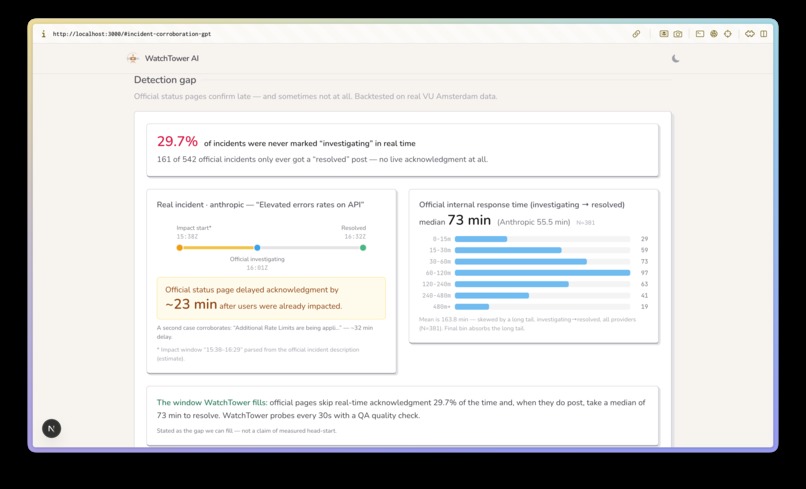Click count "59" beside 15-30m bar
Viewport: 806px width, 489px height.
(x=645, y=250)
